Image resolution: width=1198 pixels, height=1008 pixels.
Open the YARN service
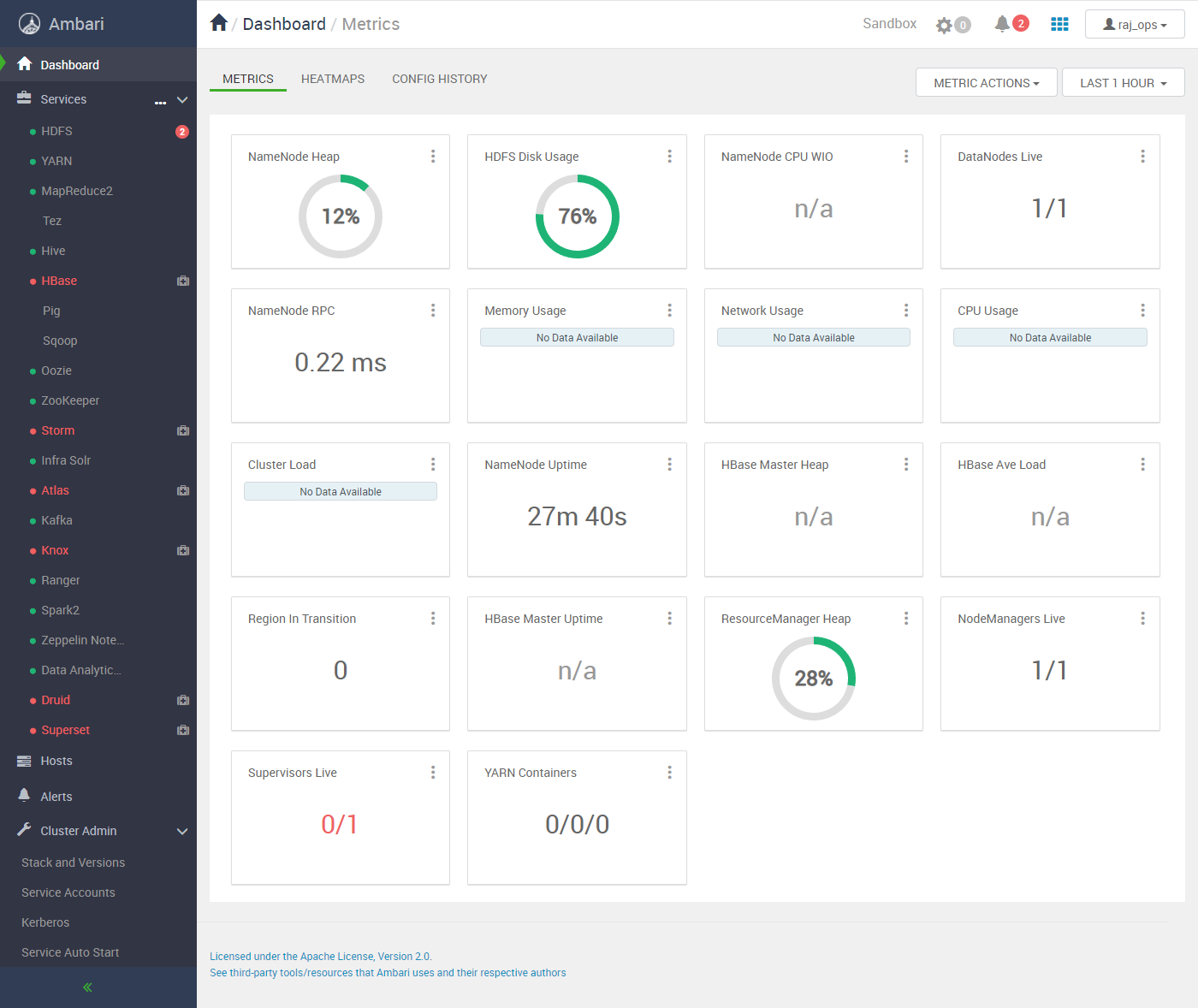pos(56,162)
